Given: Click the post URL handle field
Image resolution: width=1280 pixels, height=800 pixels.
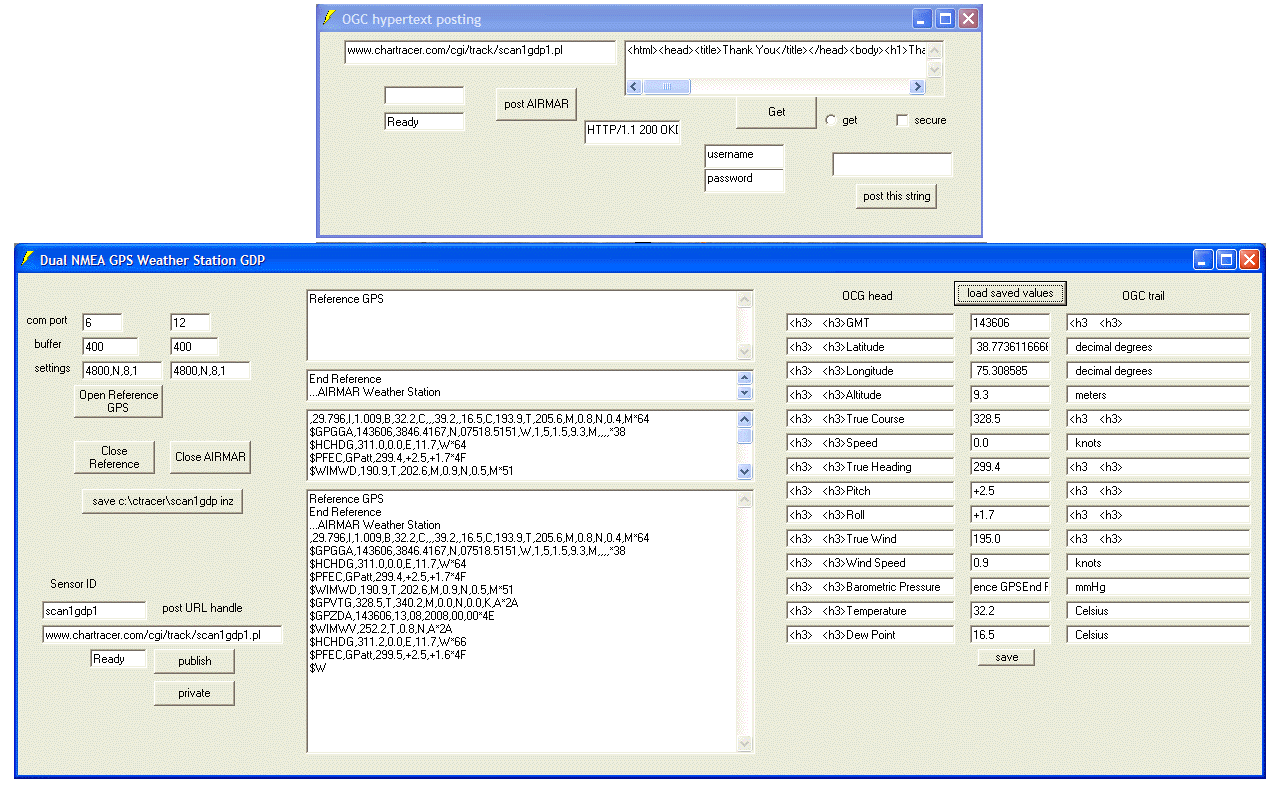Looking at the screenshot, I should (x=162, y=635).
